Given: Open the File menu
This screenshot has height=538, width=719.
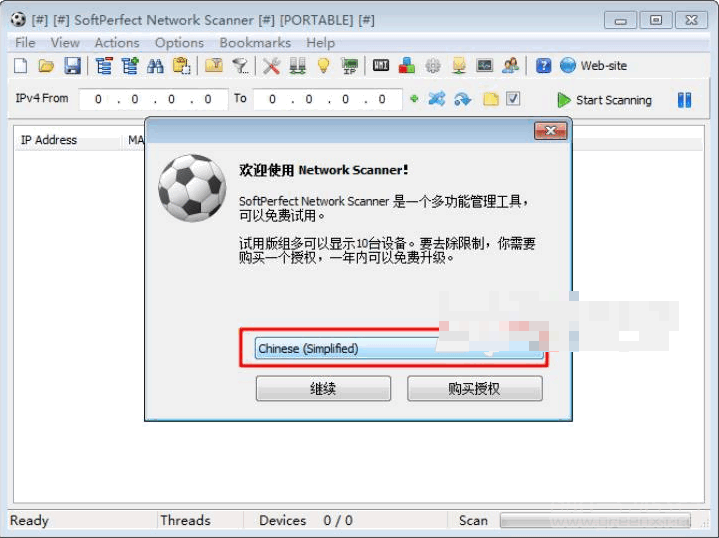Looking at the screenshot, I should pyautogui.click(x=25, y=43).
